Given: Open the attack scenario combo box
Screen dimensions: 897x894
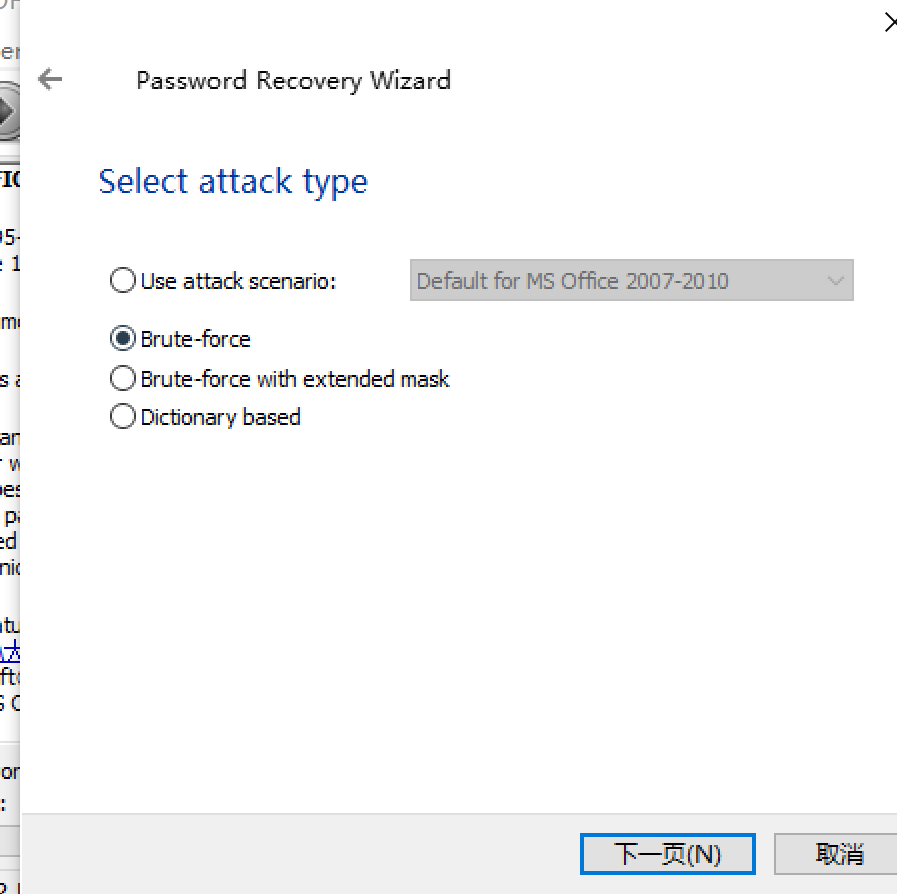Looking at the screenshot, I should 631,281.
